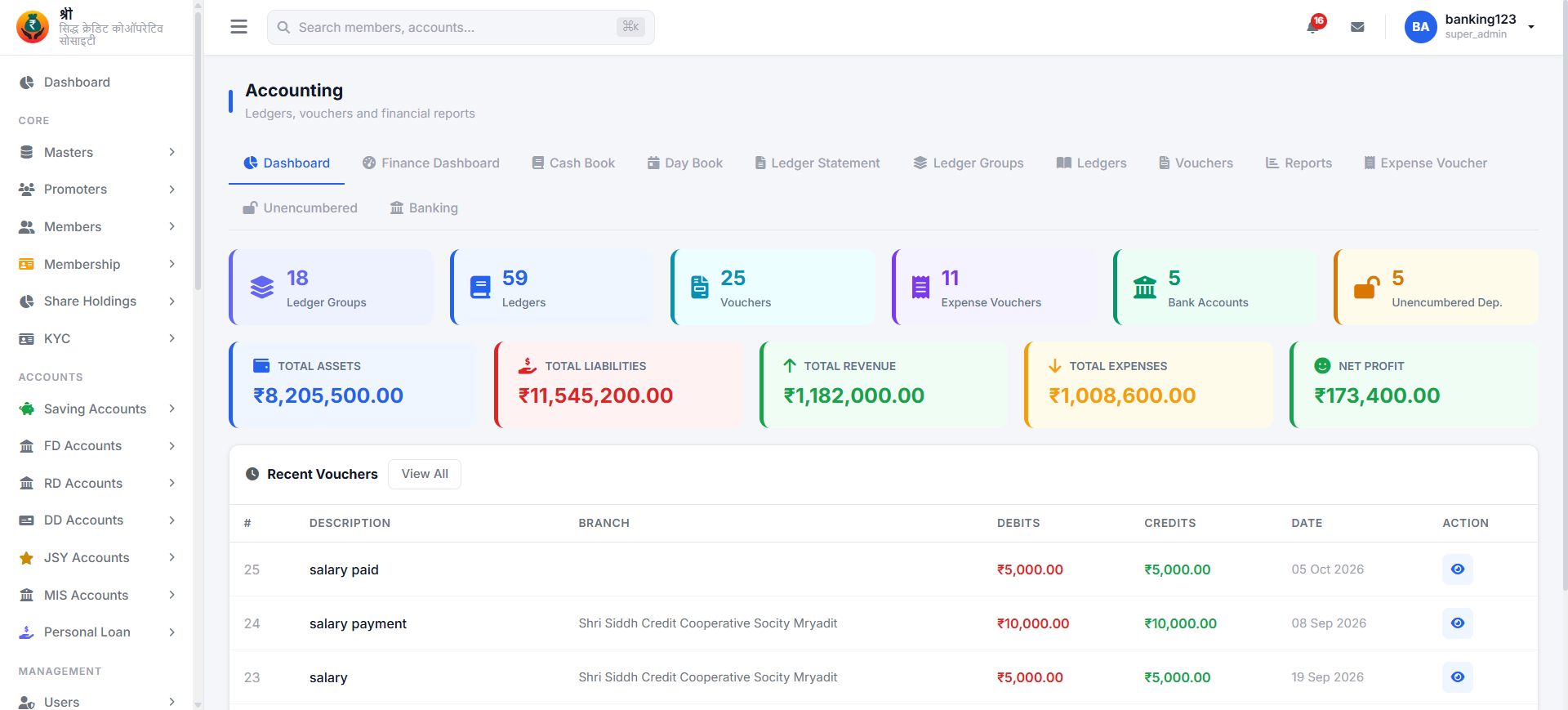Viewport: 1568px width, 710px height.
Task: View voucher 23 salary details
Action: 1457,677
